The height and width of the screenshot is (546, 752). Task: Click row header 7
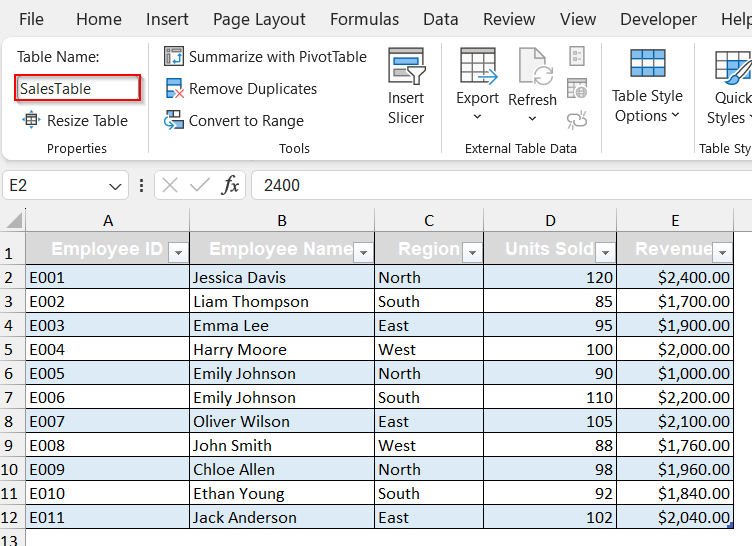[x=12, y=397]
